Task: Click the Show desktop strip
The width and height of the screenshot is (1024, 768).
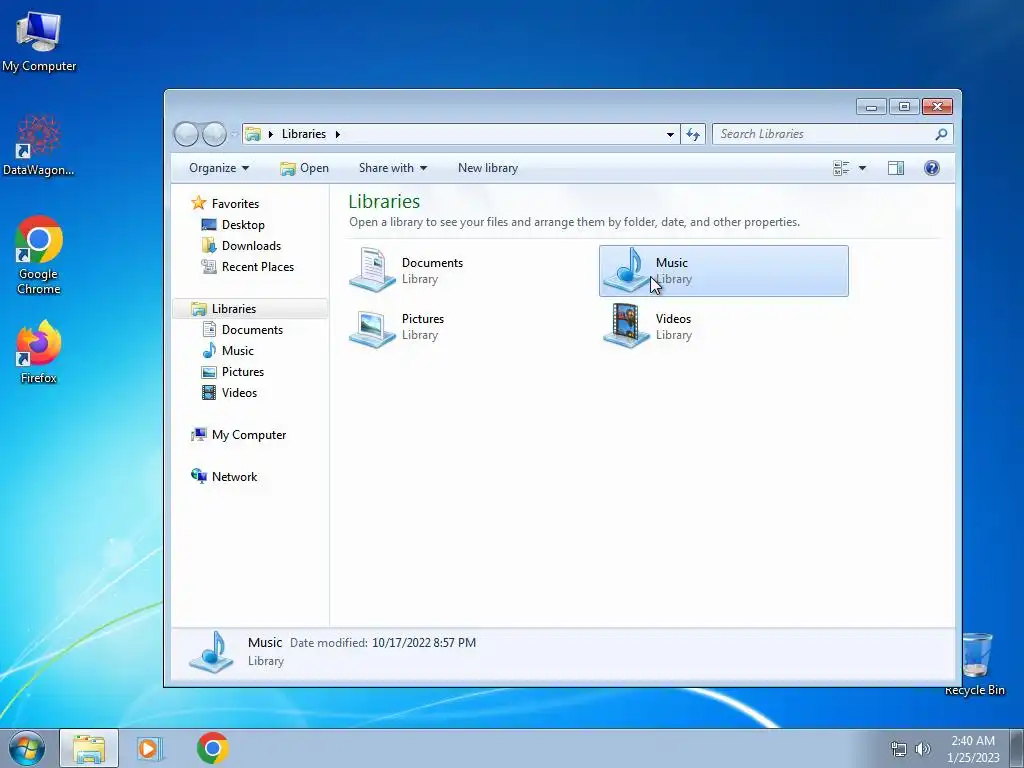Action: pos(1017,748)
